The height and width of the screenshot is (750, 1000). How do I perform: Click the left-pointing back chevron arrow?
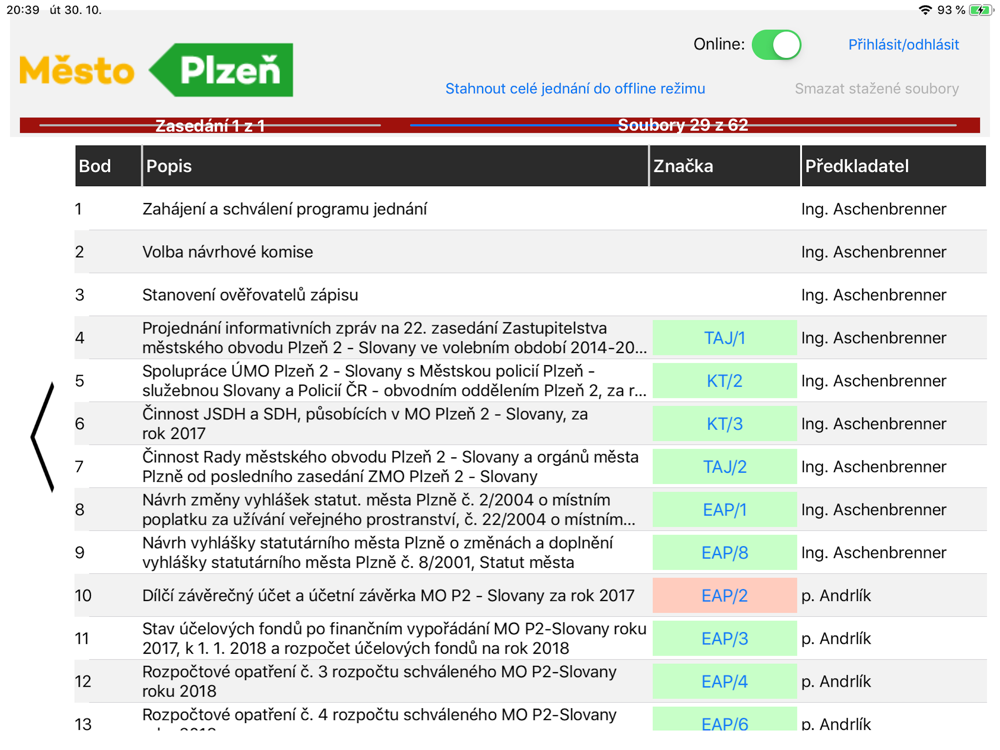[x=43, y=438]
